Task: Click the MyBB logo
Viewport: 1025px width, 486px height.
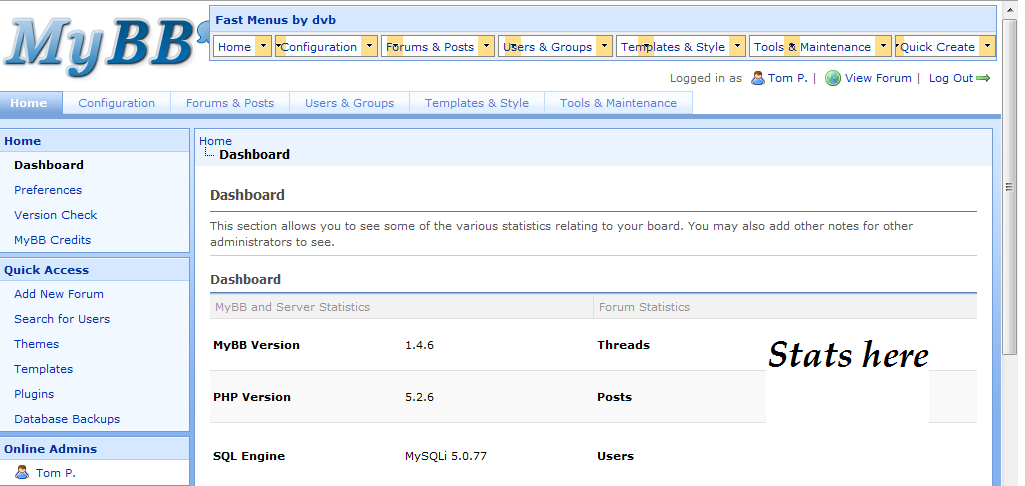Action: point(105,47)
